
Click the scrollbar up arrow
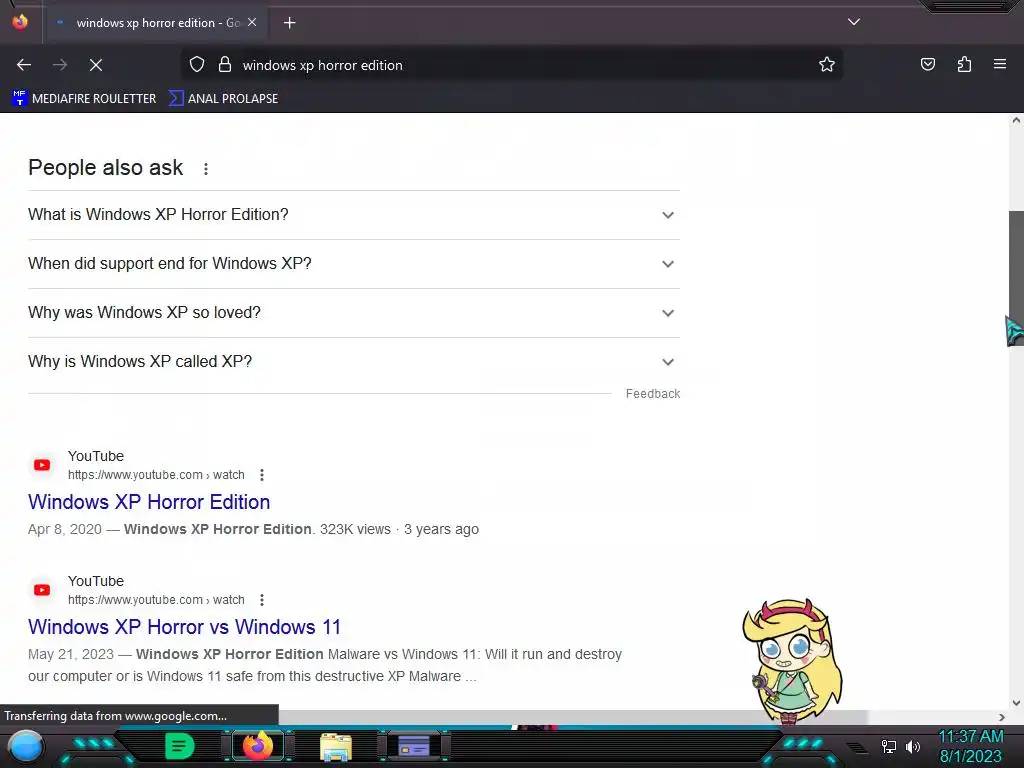click(x=1016, y=120)
